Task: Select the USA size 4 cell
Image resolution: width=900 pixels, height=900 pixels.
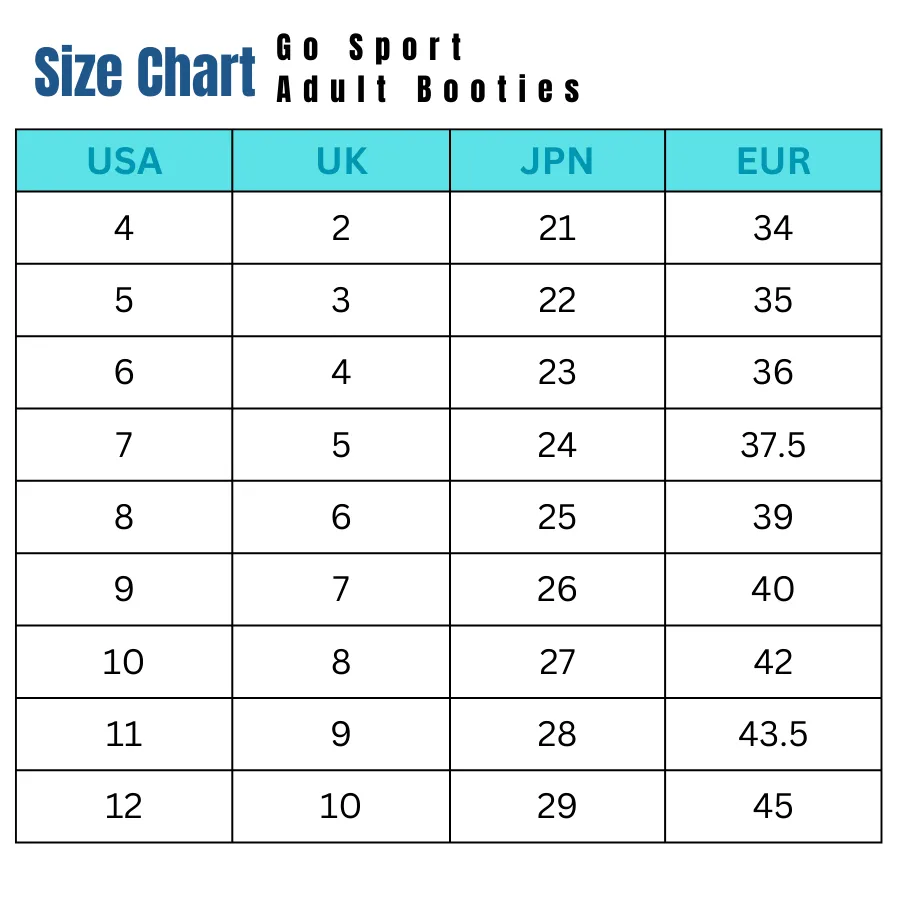Action: point(124,228)
